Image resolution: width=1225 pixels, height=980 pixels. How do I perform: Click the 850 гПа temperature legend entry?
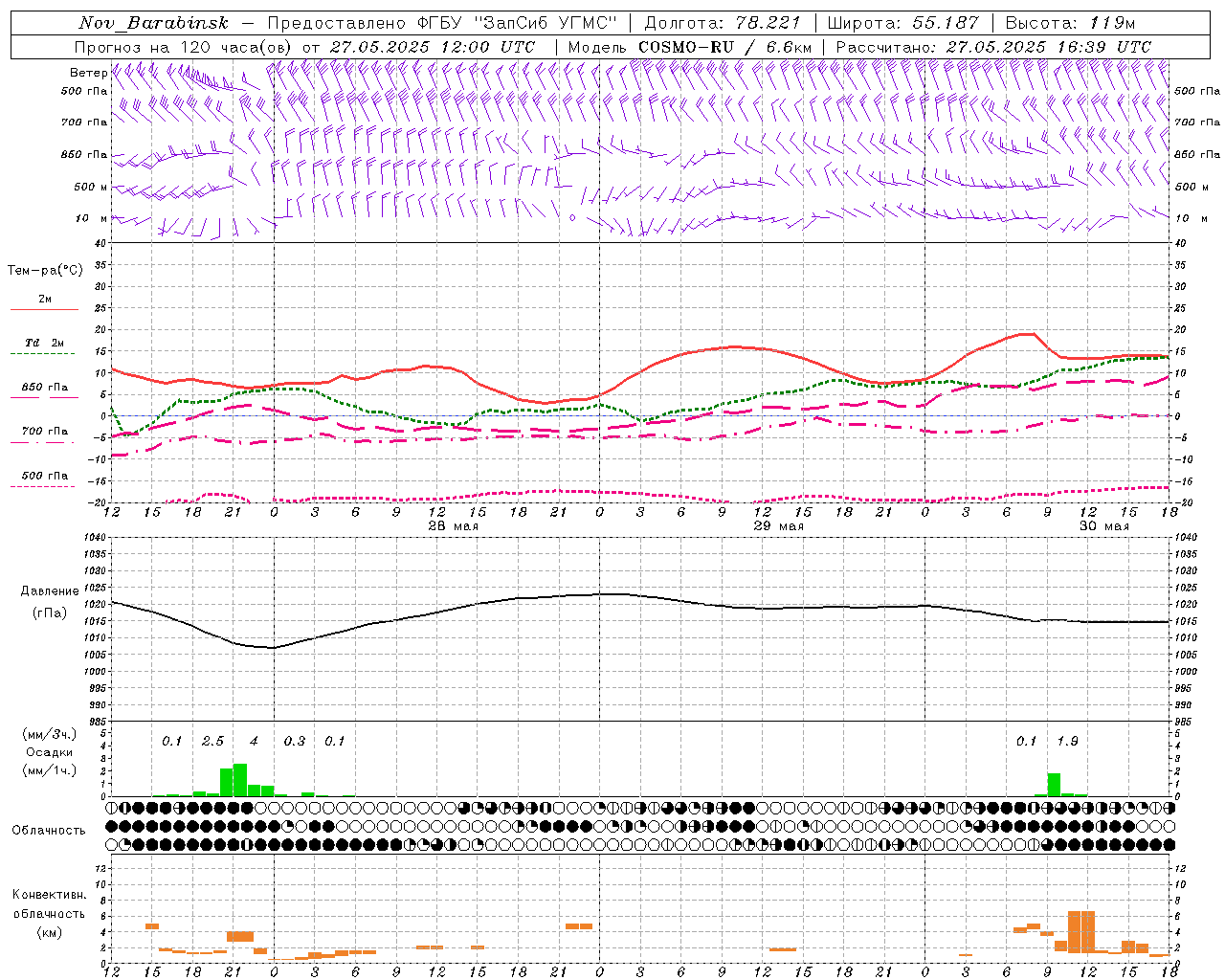click(45, 388)
